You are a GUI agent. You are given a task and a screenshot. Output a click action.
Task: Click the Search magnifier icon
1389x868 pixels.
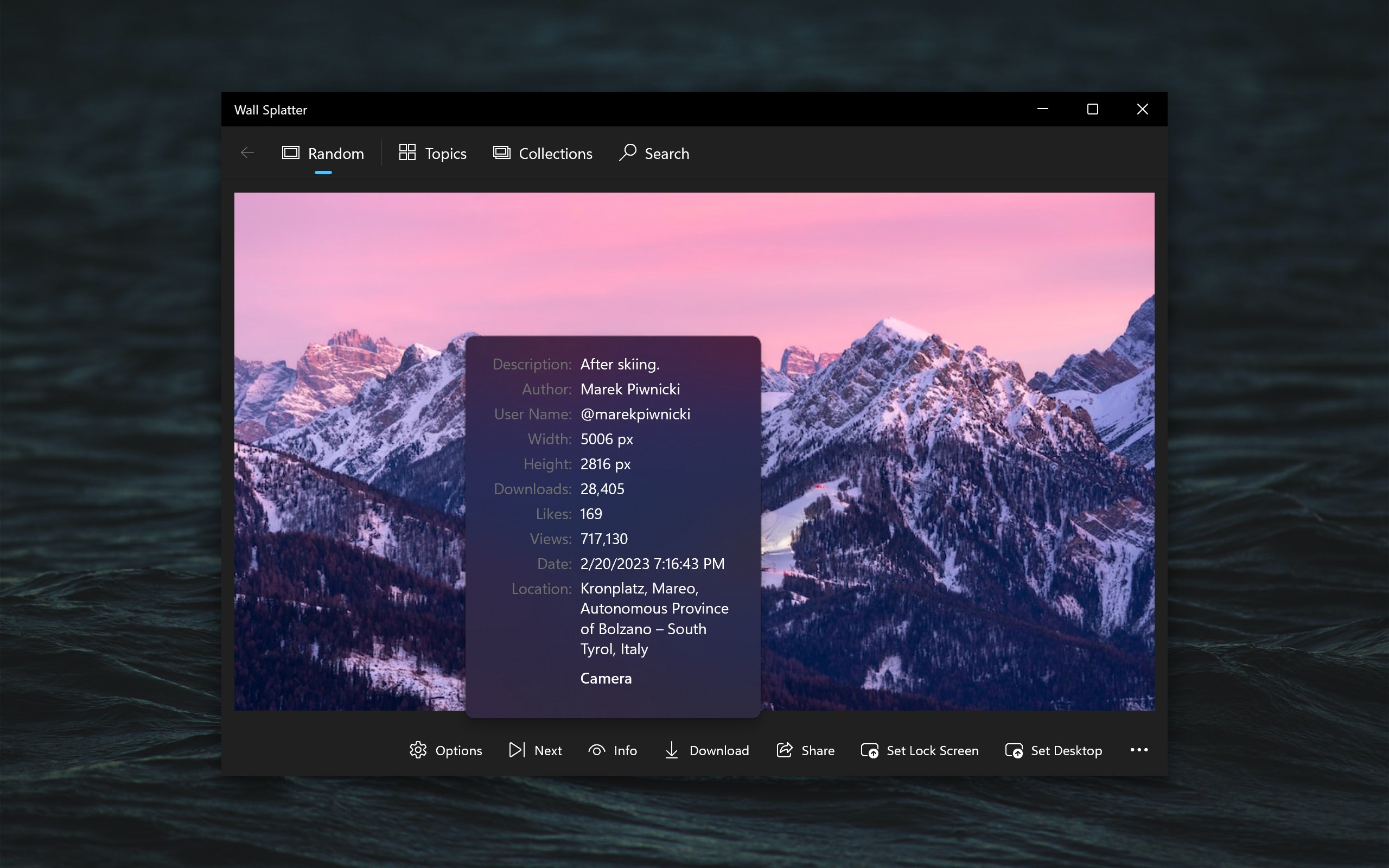(x=627, y=152)
